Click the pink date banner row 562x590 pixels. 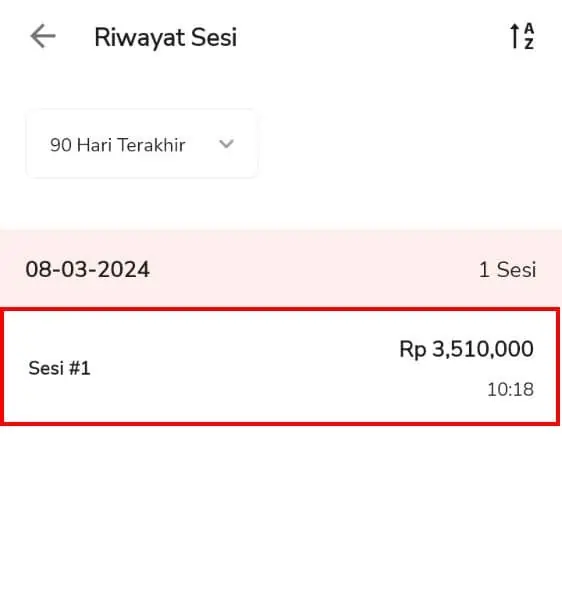(x=281, y=269)
